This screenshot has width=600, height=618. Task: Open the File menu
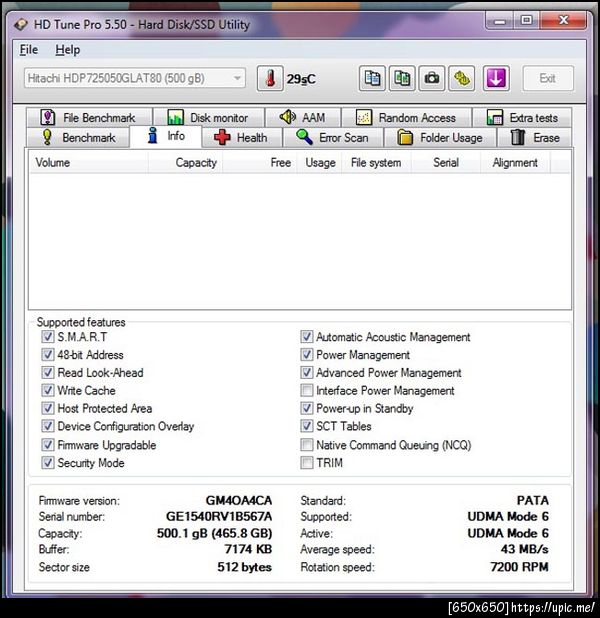point(29,50)
